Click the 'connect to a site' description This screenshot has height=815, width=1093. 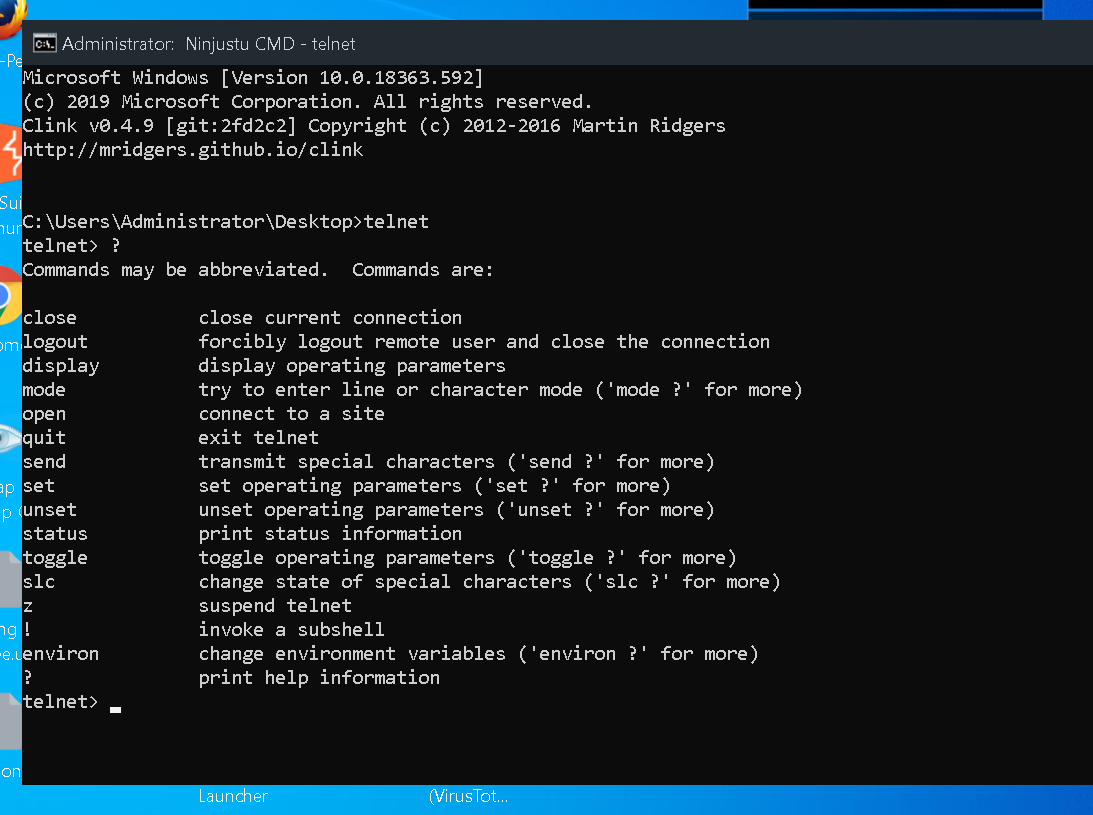coord(291,413)
